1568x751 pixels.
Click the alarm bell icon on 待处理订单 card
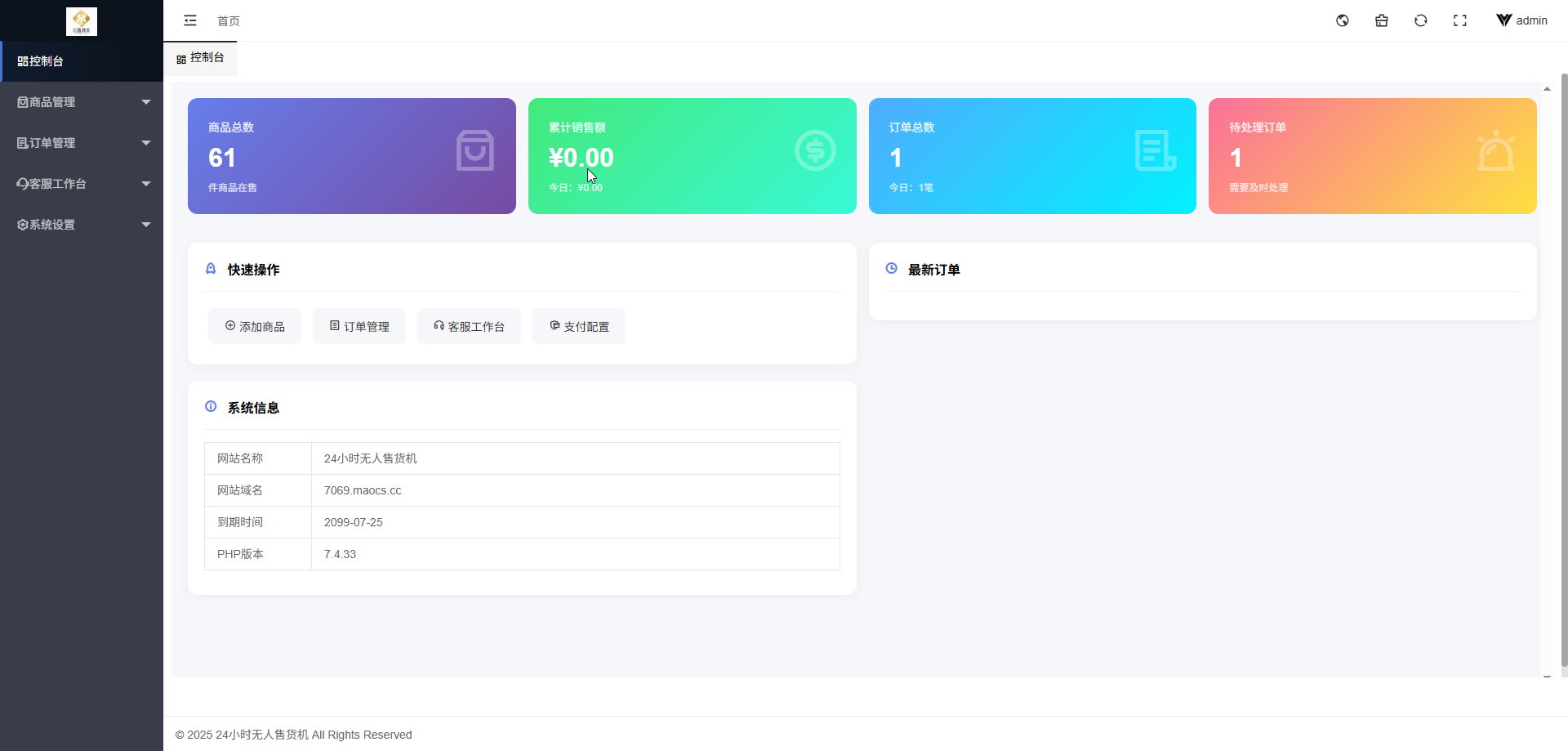pyautogui.click(x=1496, y=150)
